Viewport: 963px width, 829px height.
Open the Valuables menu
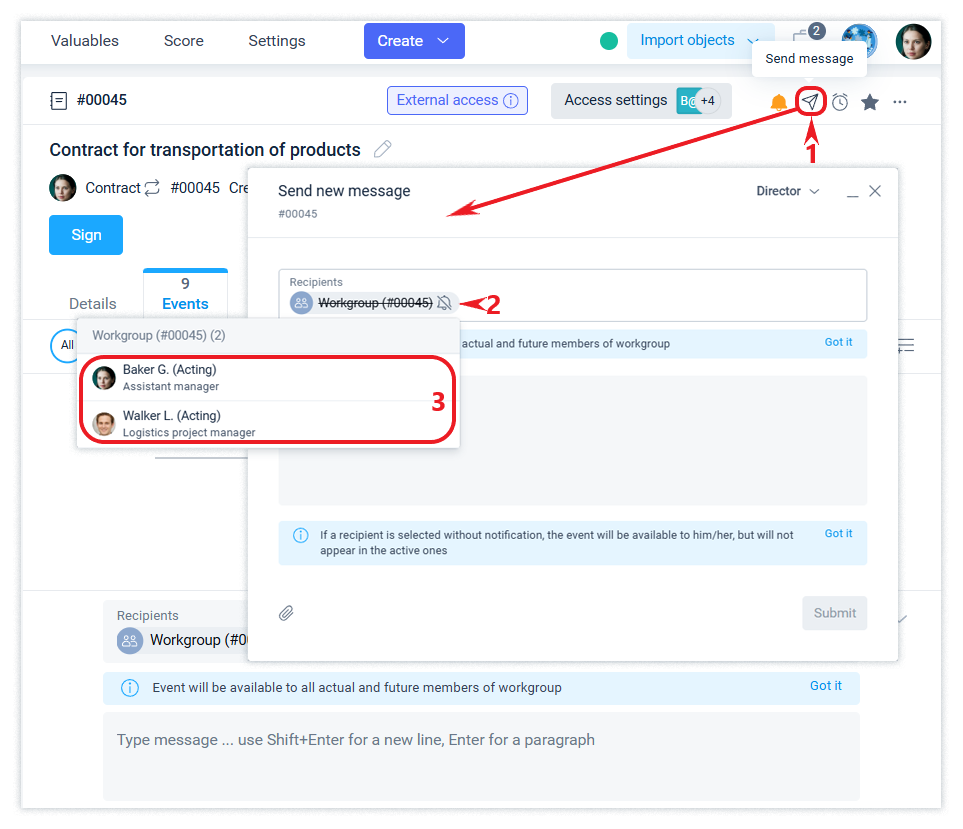click(x=85, y=41)
